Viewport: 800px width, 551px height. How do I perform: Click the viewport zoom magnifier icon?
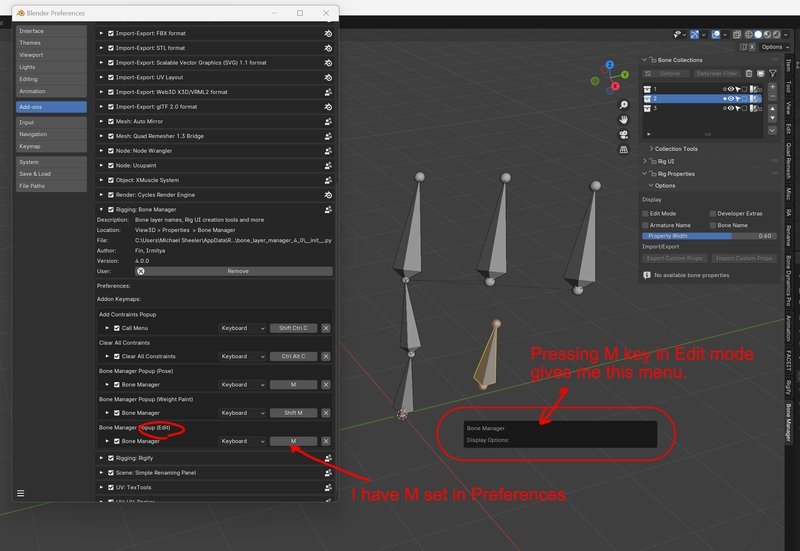pos(623,105)
